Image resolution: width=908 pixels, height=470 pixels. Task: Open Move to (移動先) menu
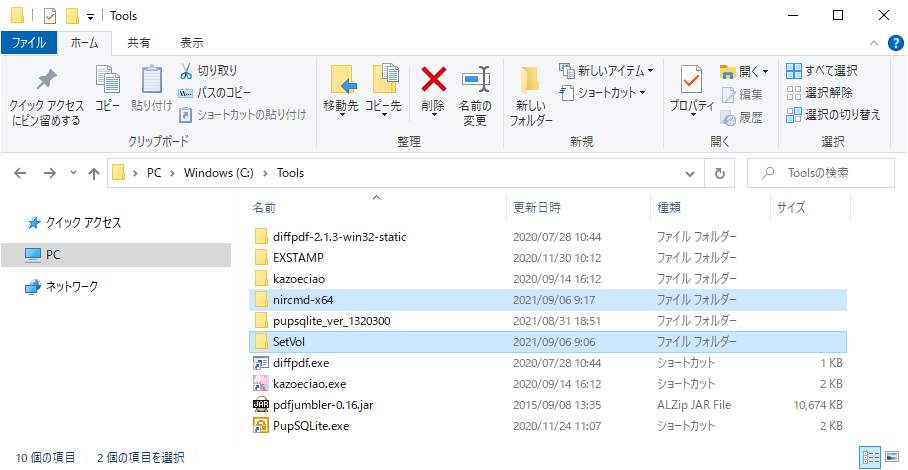tap(341, 91)
